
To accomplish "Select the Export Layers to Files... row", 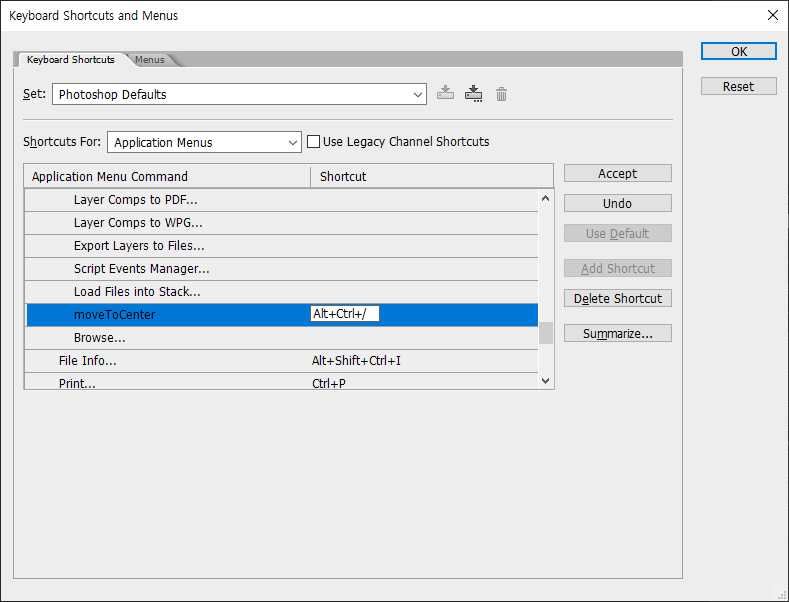I will coord(282,246).
